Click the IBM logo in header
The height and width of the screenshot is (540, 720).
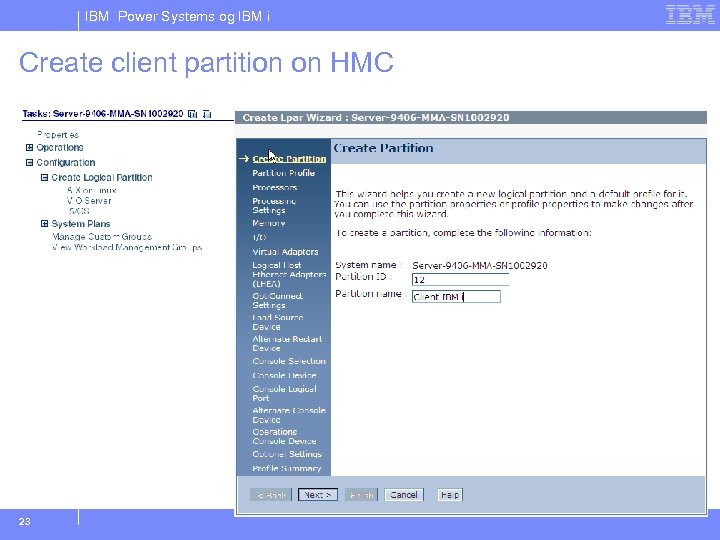(x=690, y=15)
